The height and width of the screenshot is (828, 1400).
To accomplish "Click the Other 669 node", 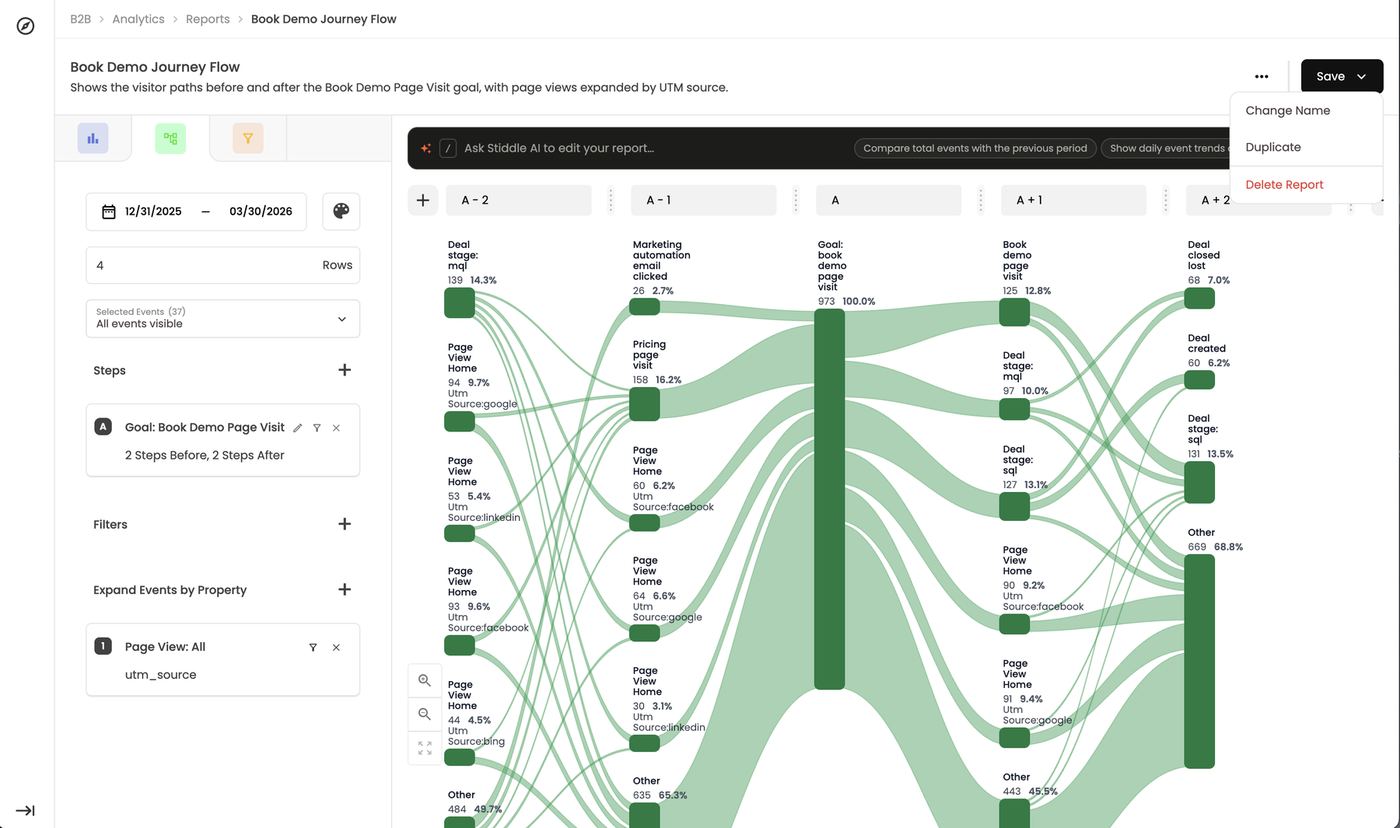I will [x=1200, y=662].
